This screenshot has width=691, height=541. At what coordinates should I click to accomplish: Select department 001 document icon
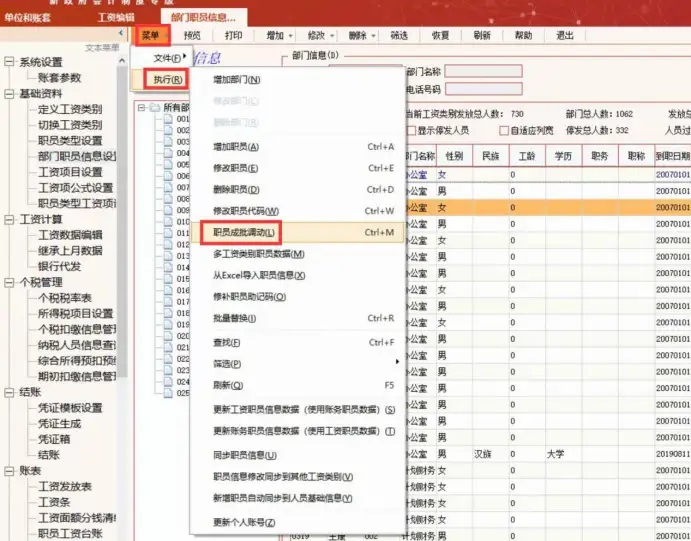tap(168, 119)
